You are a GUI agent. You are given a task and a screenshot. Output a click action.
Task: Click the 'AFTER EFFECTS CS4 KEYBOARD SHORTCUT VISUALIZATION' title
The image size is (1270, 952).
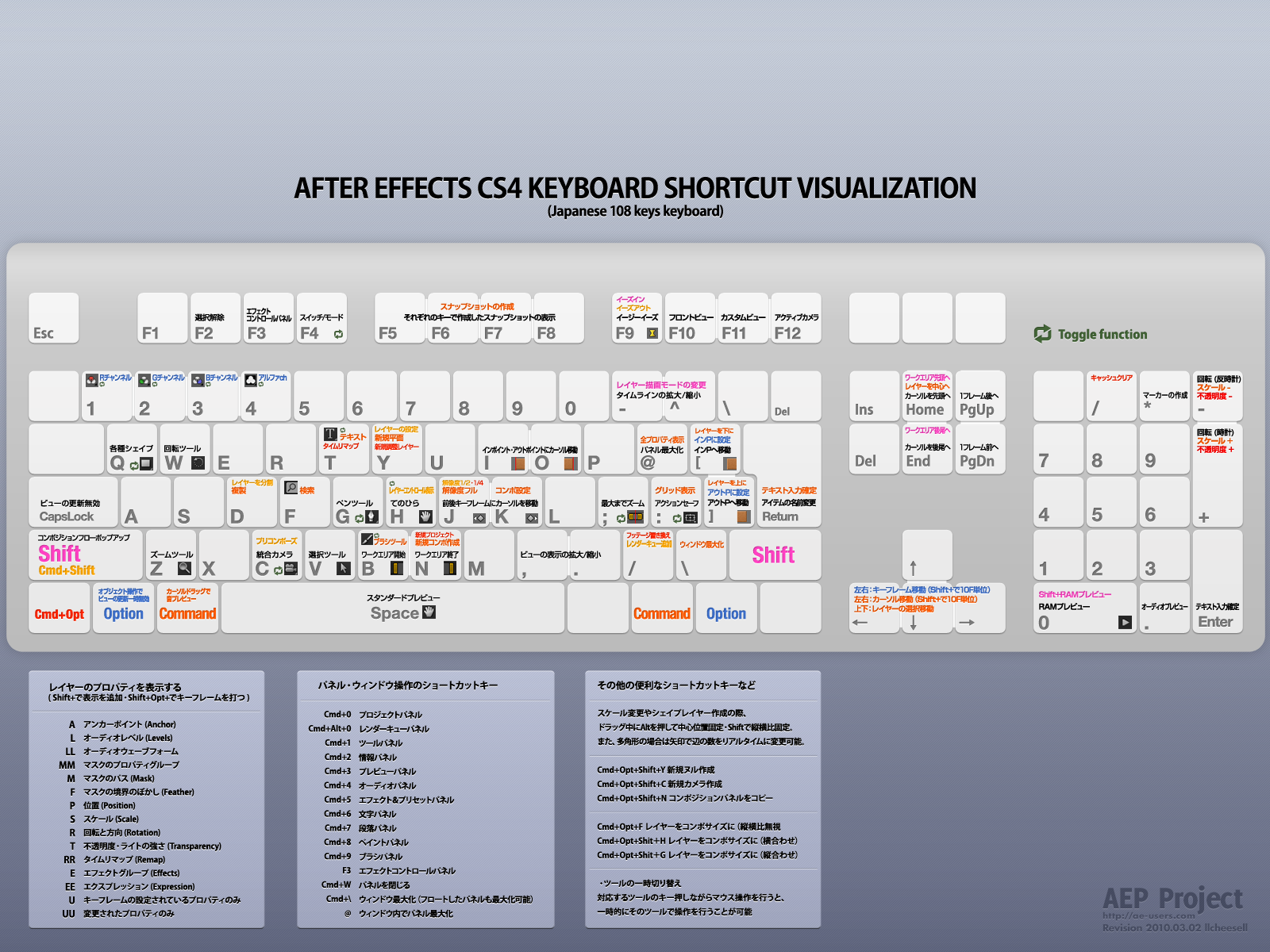pos(635,189)
